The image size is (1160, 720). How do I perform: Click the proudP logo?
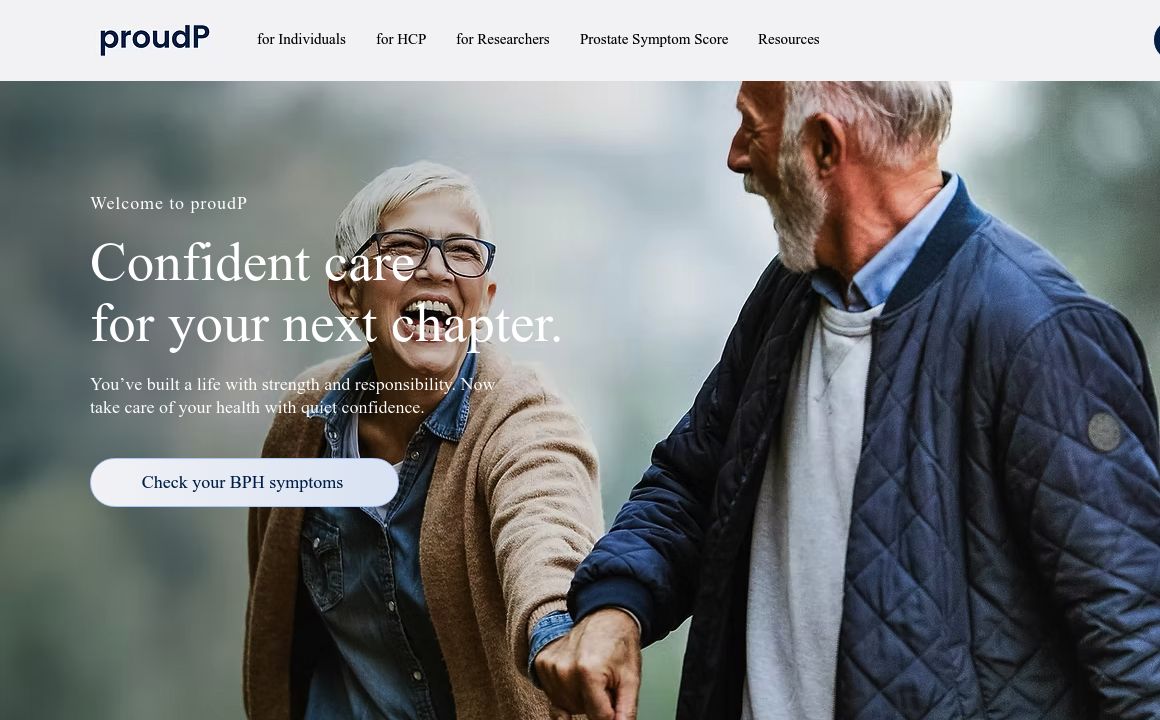coord(155,39)
